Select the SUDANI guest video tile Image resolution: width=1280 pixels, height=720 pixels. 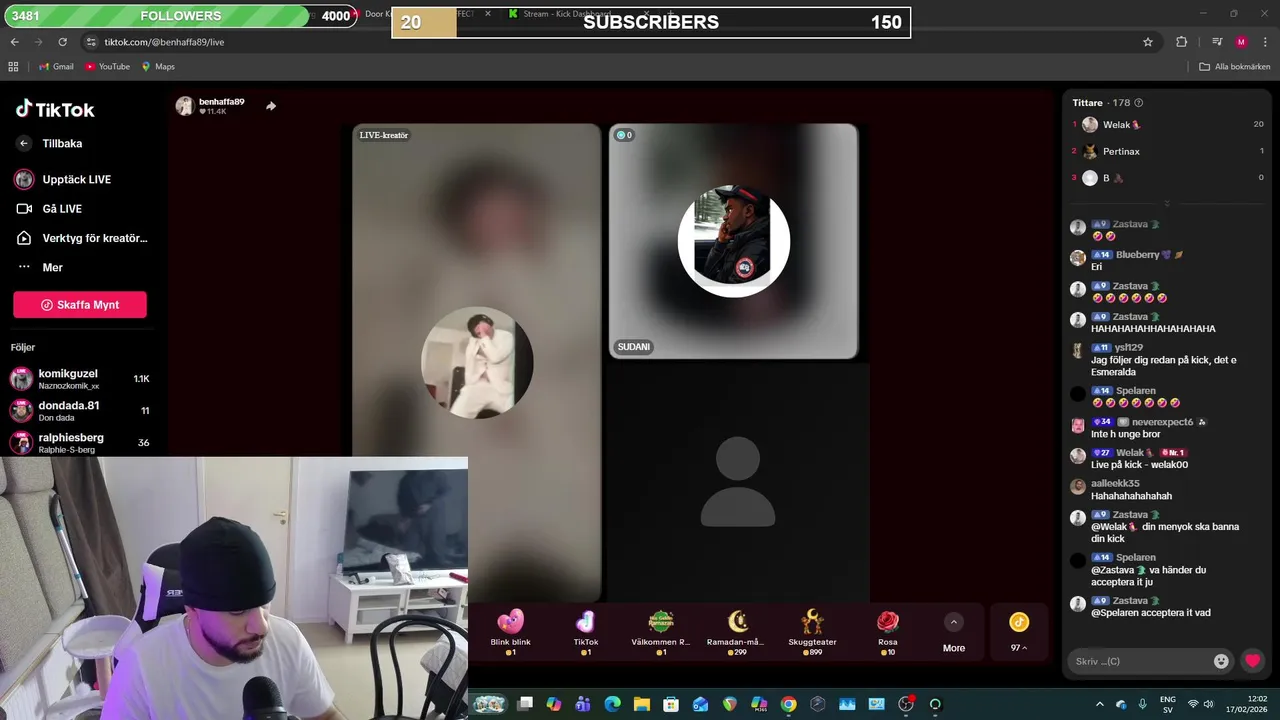pos(733,241)
